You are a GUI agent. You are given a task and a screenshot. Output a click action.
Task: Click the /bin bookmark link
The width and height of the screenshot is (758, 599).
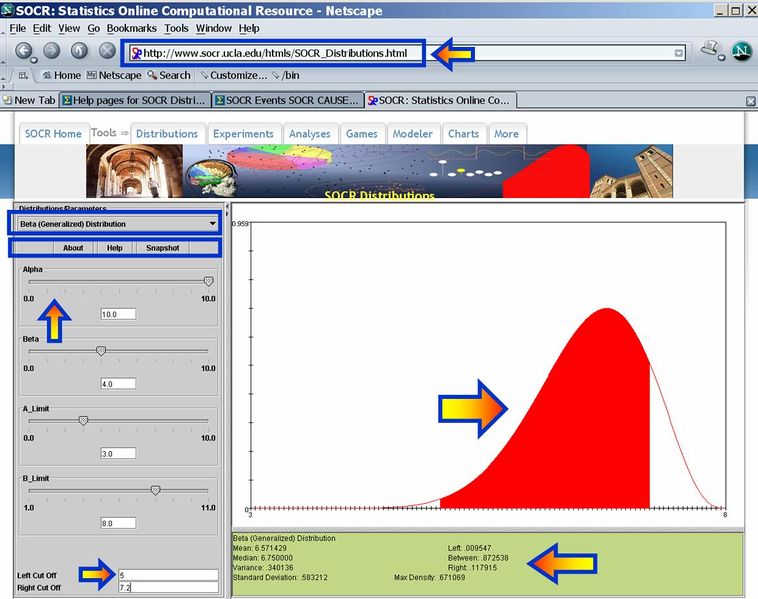(286, 75)
